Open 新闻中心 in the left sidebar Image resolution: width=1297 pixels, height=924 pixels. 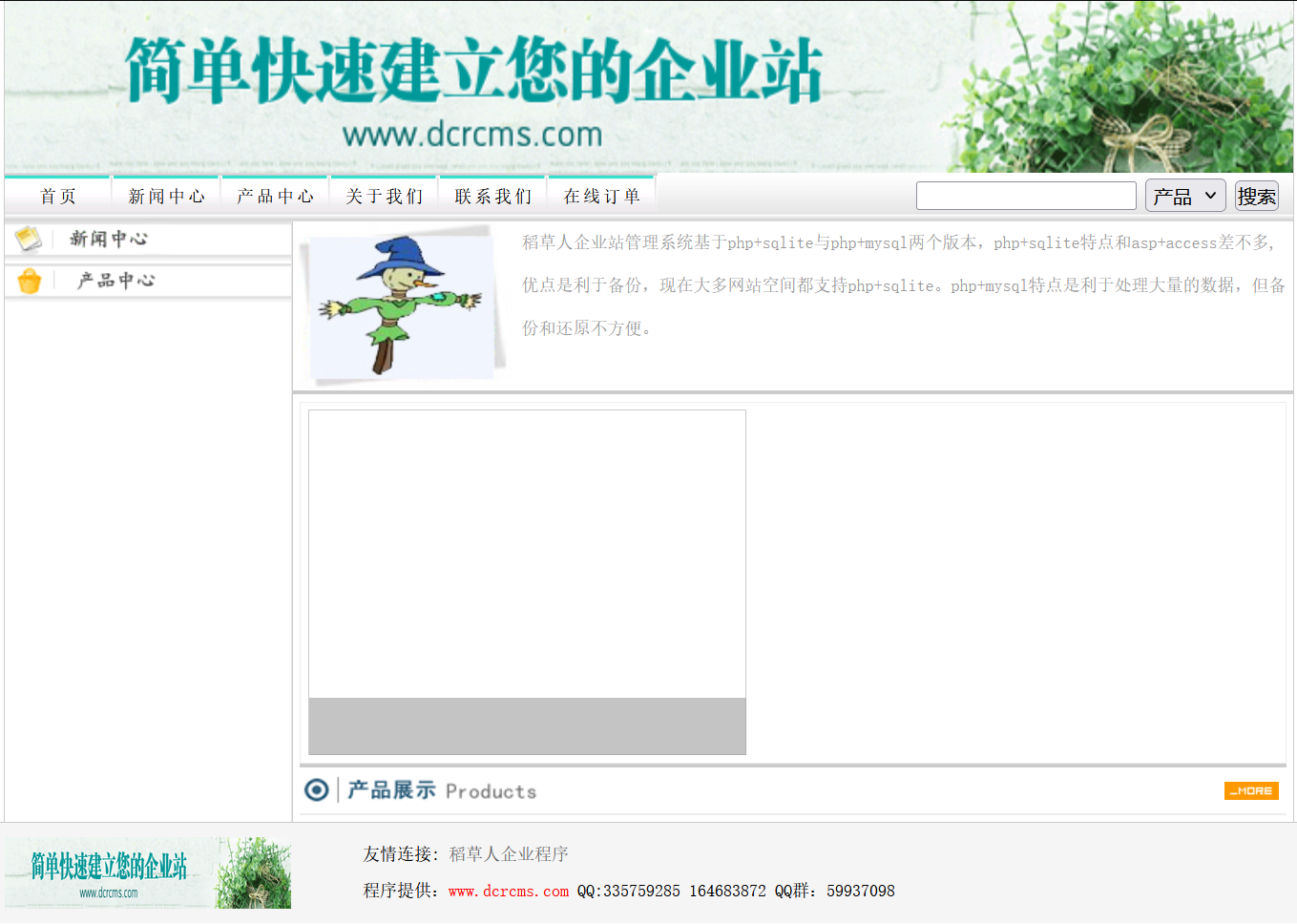coord(109,239)
